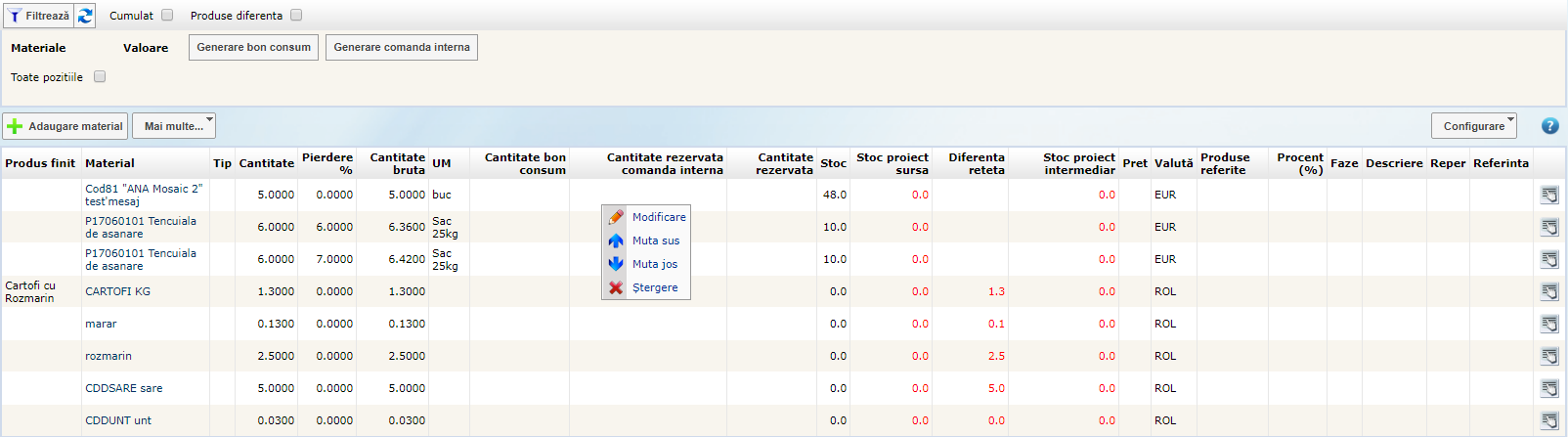Click the Adaugare material button
1568x437 pixels.
65,126
